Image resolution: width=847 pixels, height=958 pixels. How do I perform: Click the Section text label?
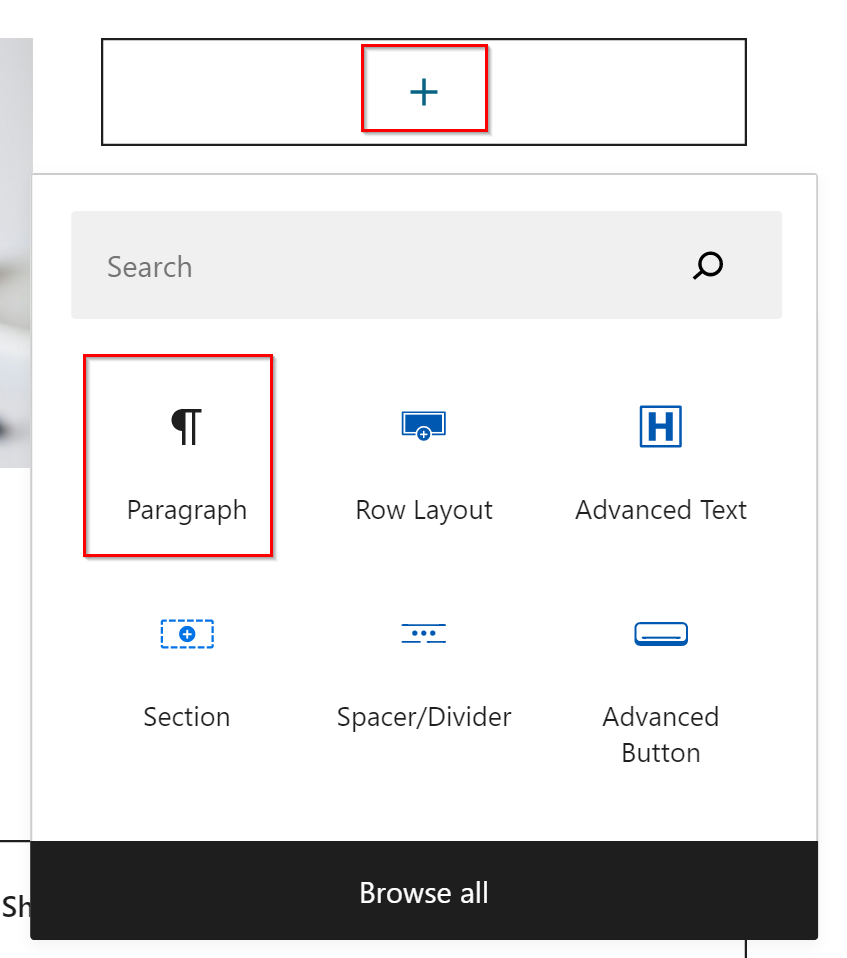187,717
